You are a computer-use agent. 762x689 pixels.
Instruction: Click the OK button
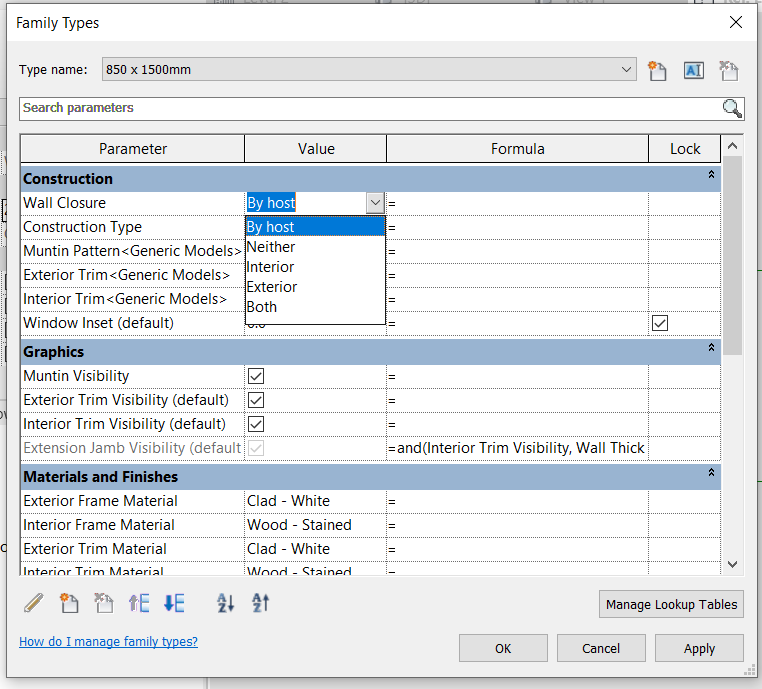click(x=503, y=648)
